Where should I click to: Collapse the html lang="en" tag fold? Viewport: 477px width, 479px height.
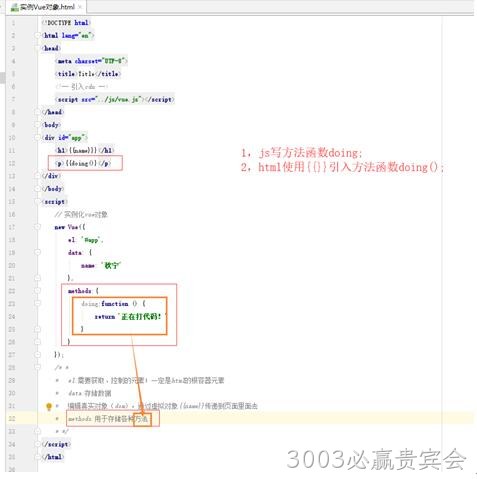pos(38,35)
